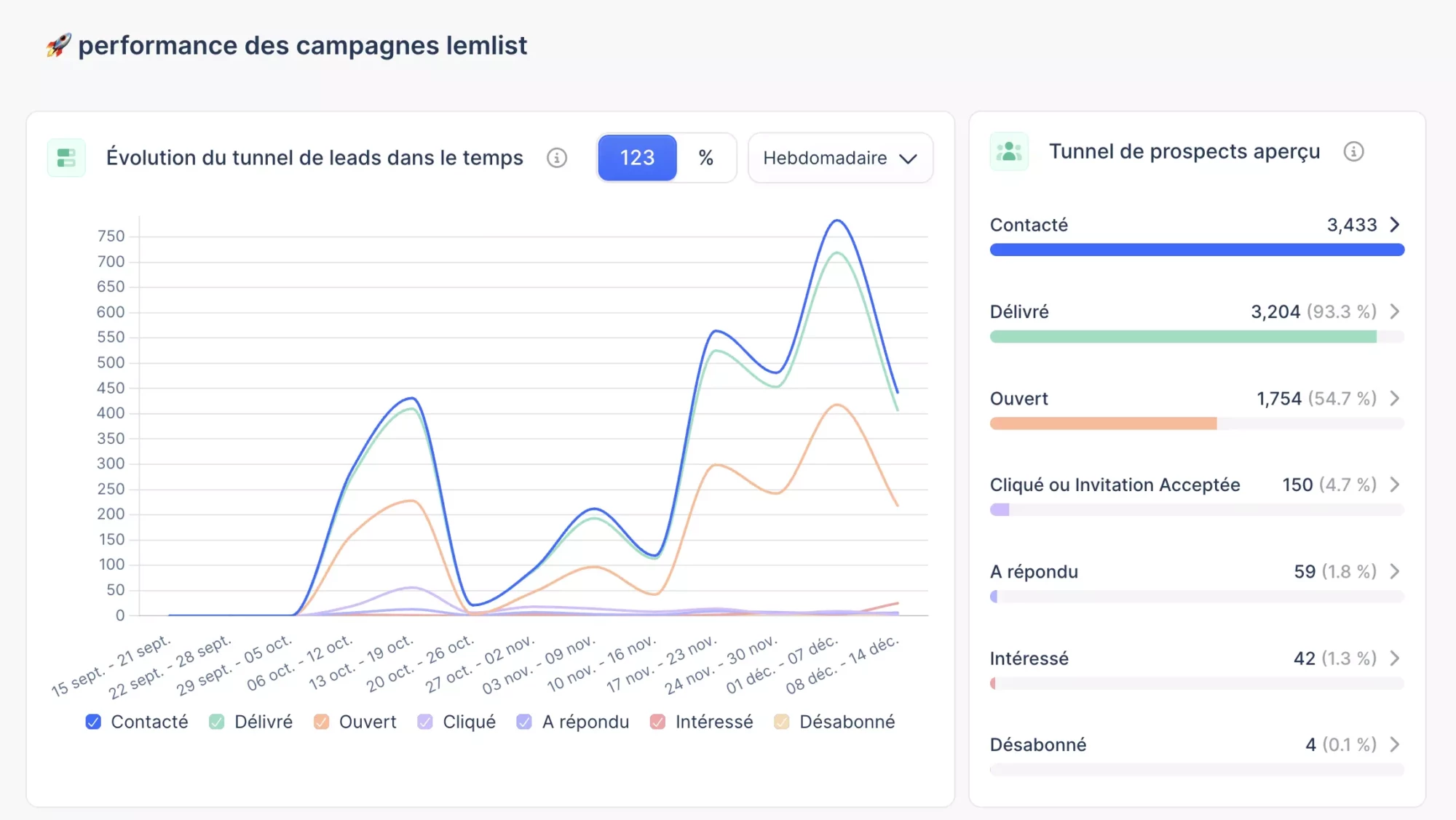Click the 03 nov. - 09 nov. axis label
This screenshot has width=1456, height=820.
(539, 665)
